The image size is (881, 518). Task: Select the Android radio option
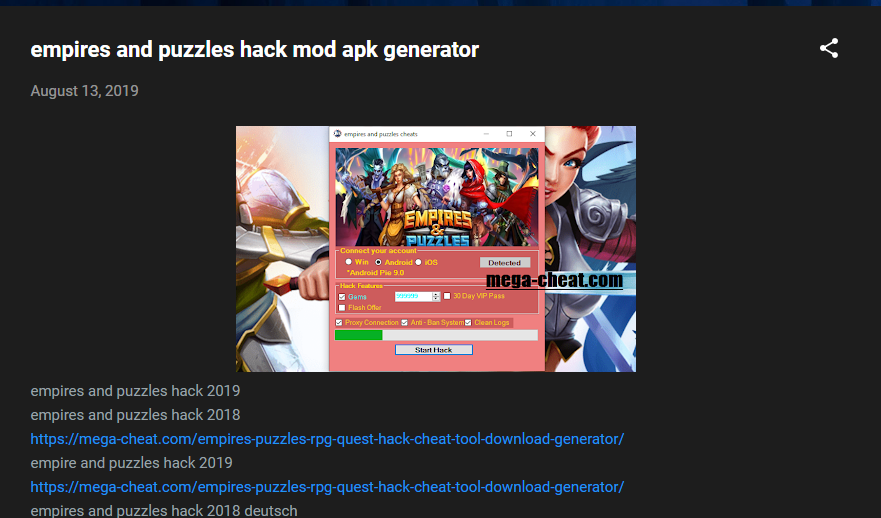click(378, 262)
